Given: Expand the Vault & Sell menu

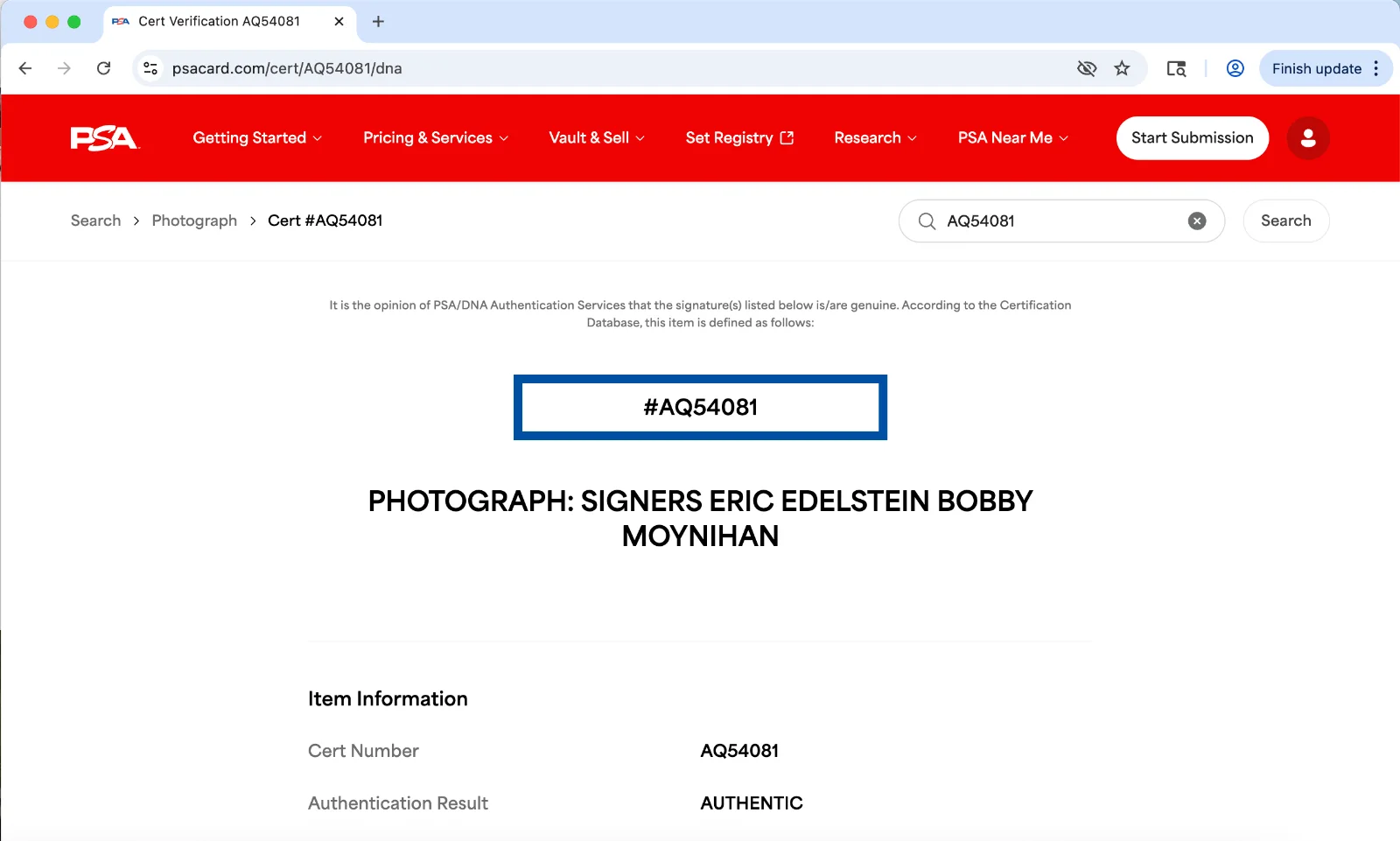Looking at the screenshot, I should click(x=597, y=138).
